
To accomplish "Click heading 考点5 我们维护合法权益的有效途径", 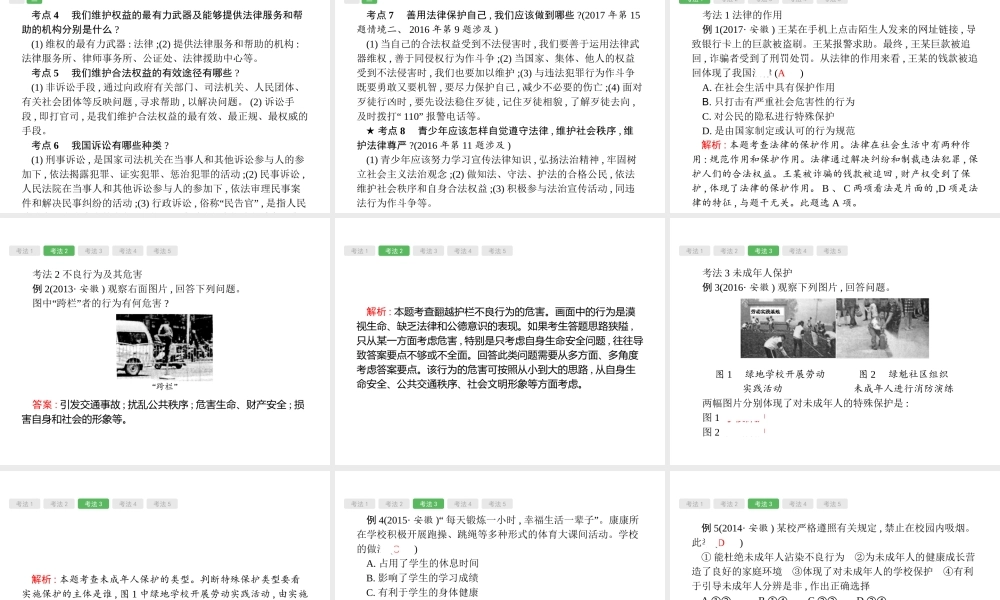I will (x=136, y=73).
